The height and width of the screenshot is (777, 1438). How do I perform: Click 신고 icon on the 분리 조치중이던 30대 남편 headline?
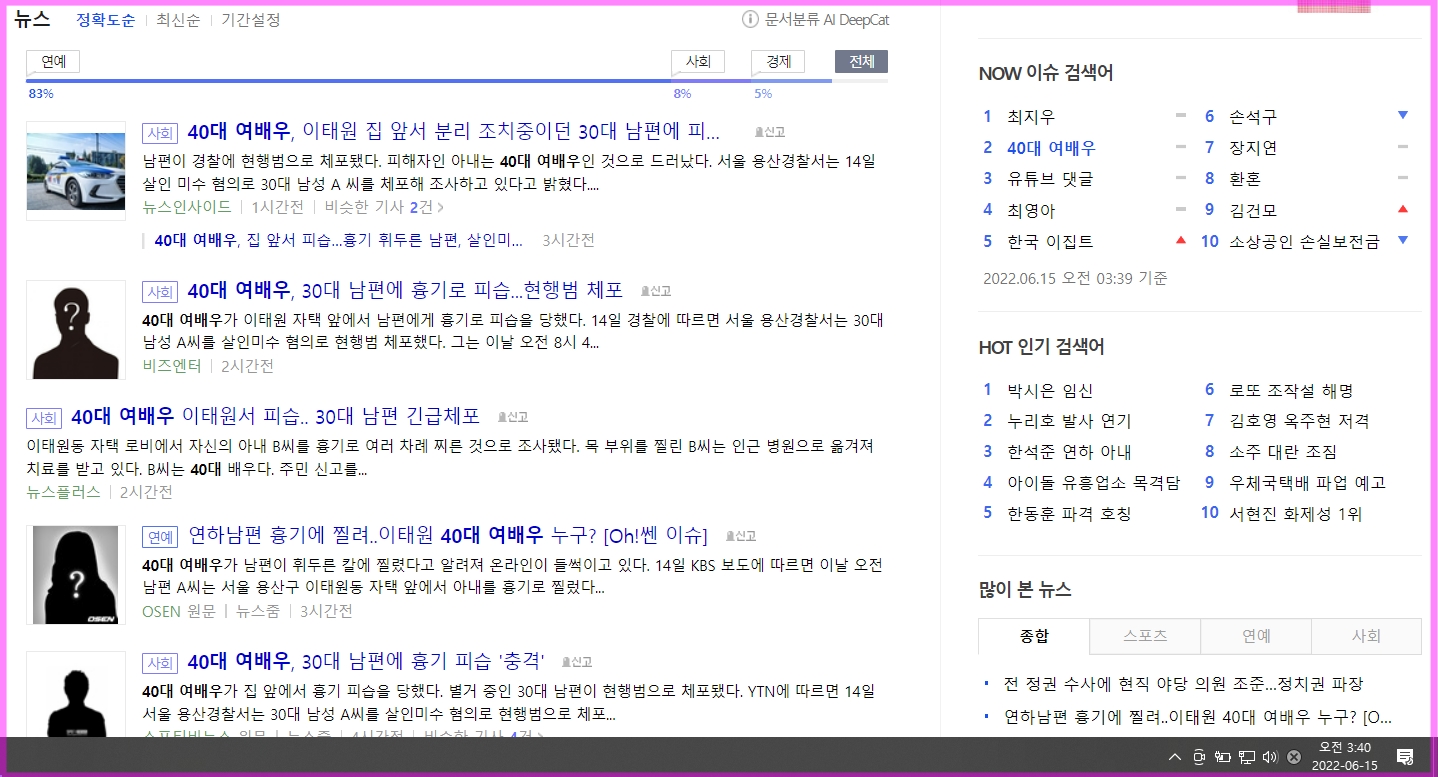[770, 131]
